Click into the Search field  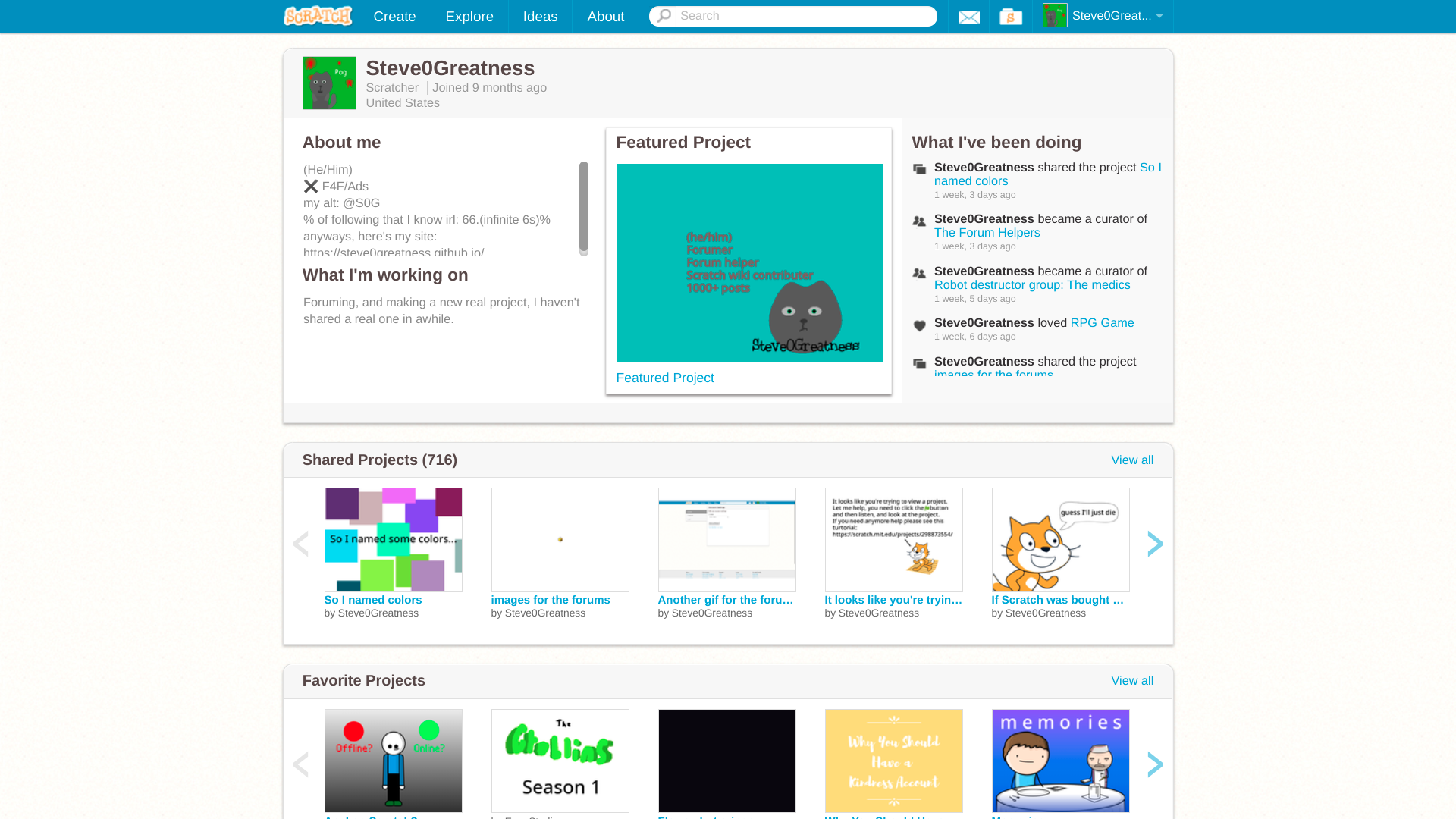click(805, 16)
